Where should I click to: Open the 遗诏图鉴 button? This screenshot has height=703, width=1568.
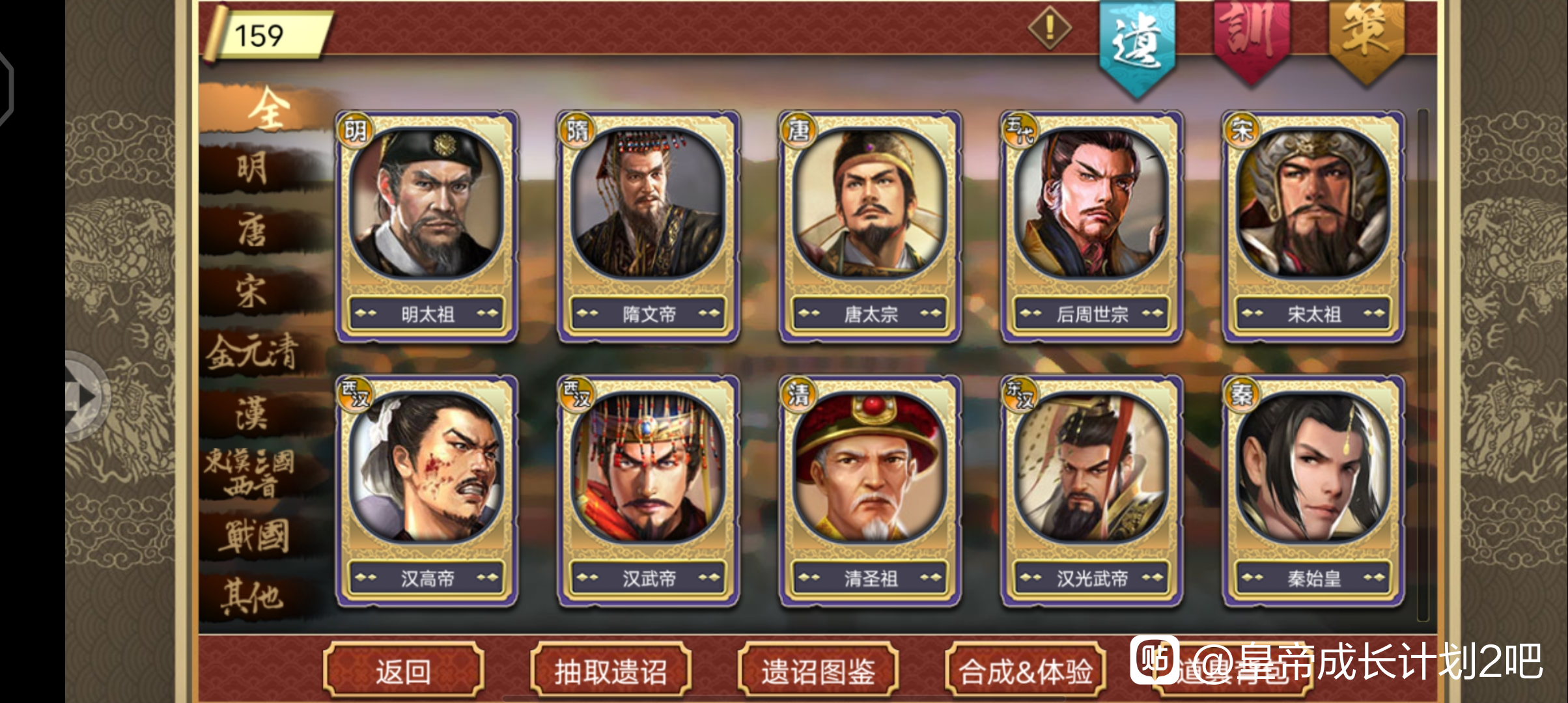(818, 671)
